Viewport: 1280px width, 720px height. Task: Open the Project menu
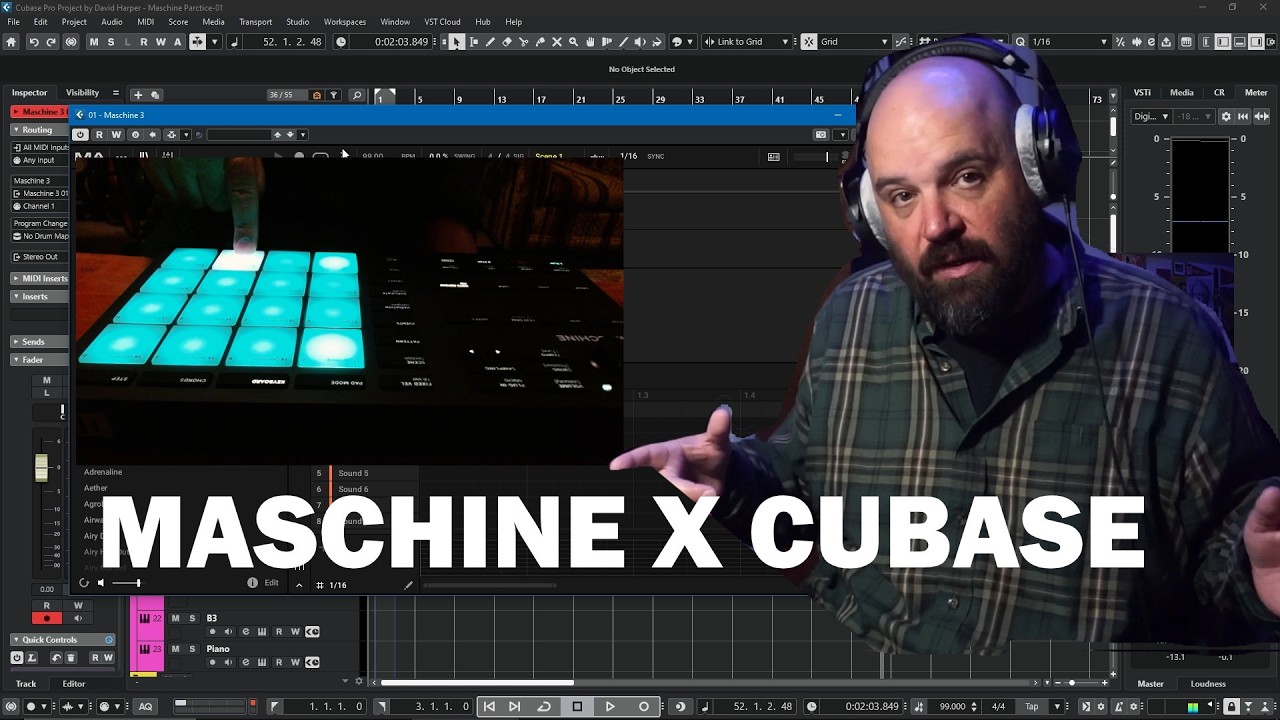click(74, 22)
